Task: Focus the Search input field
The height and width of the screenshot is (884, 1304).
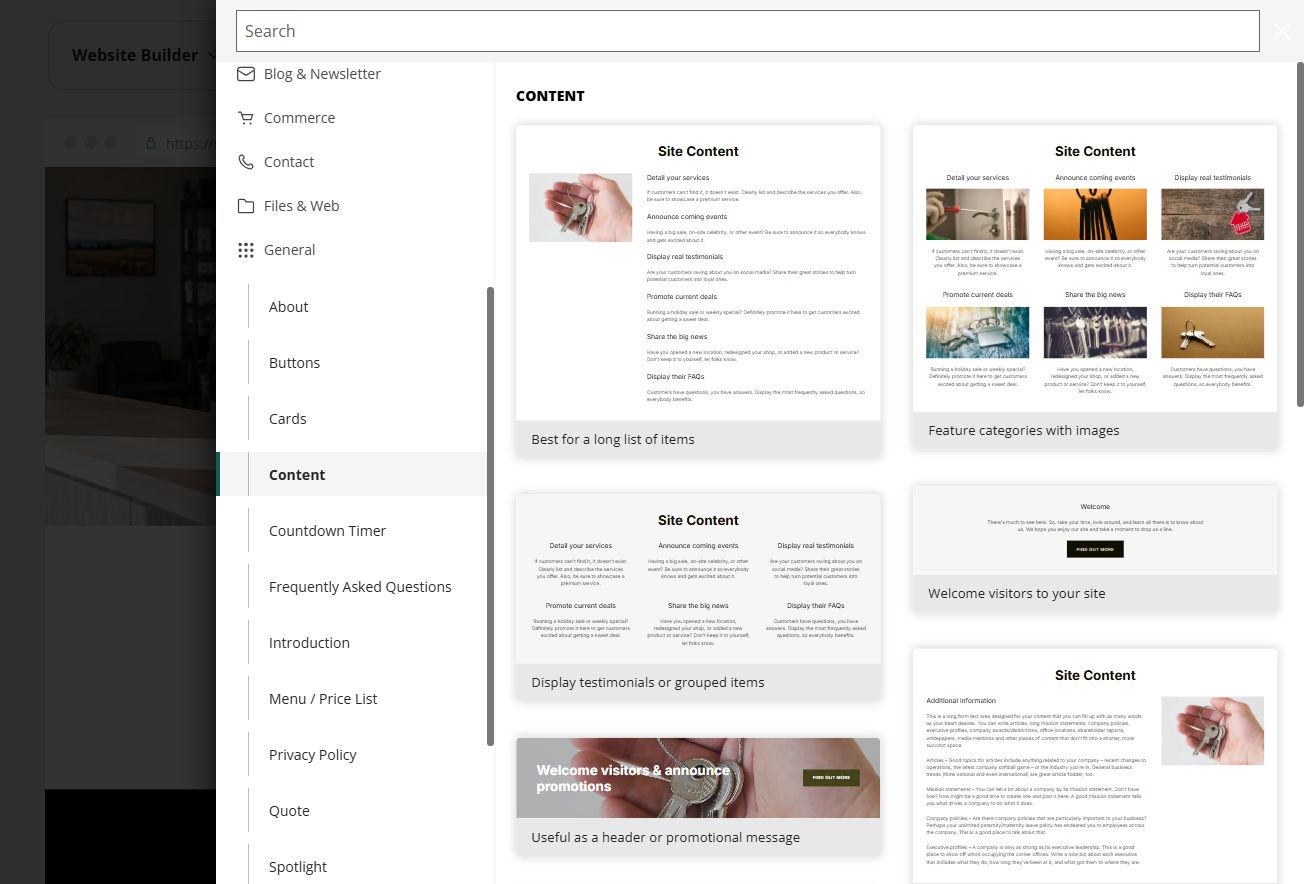Action: (x=747, y=31)
